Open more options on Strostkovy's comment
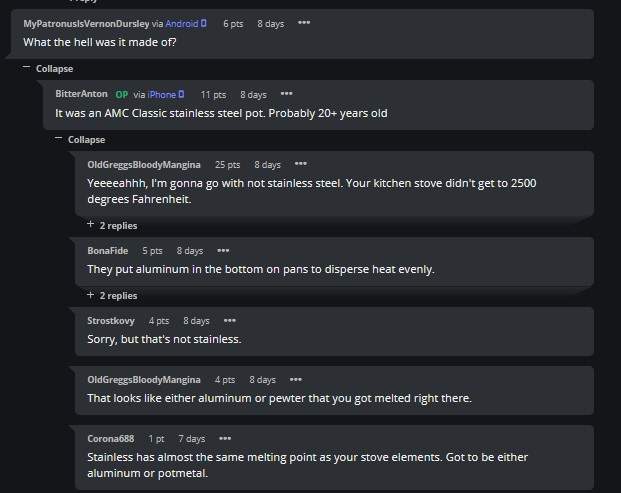This screenshot has width=621, height=493. tap(229, 321)
